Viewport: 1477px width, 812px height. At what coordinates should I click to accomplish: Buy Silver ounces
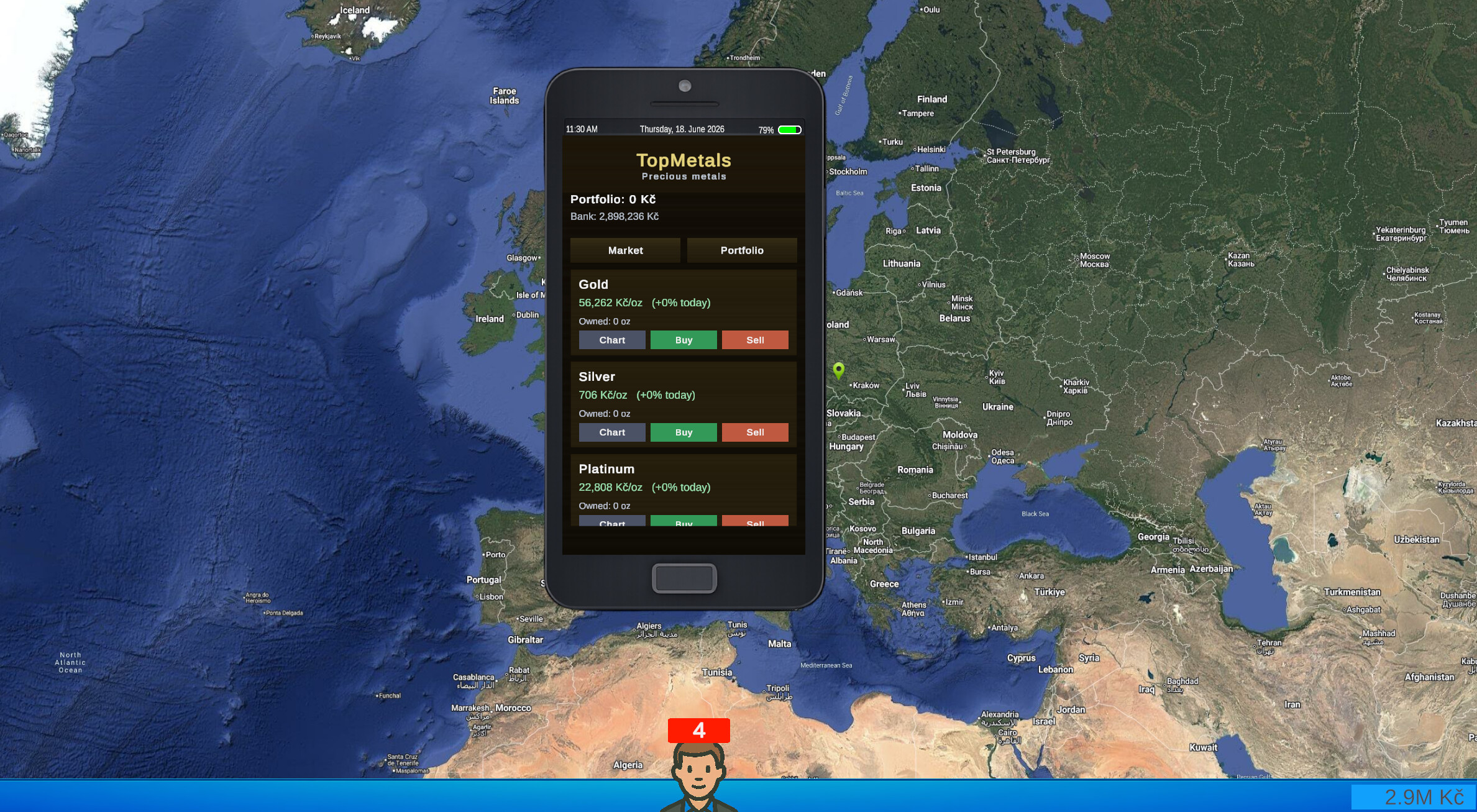(x=684, y=432)
